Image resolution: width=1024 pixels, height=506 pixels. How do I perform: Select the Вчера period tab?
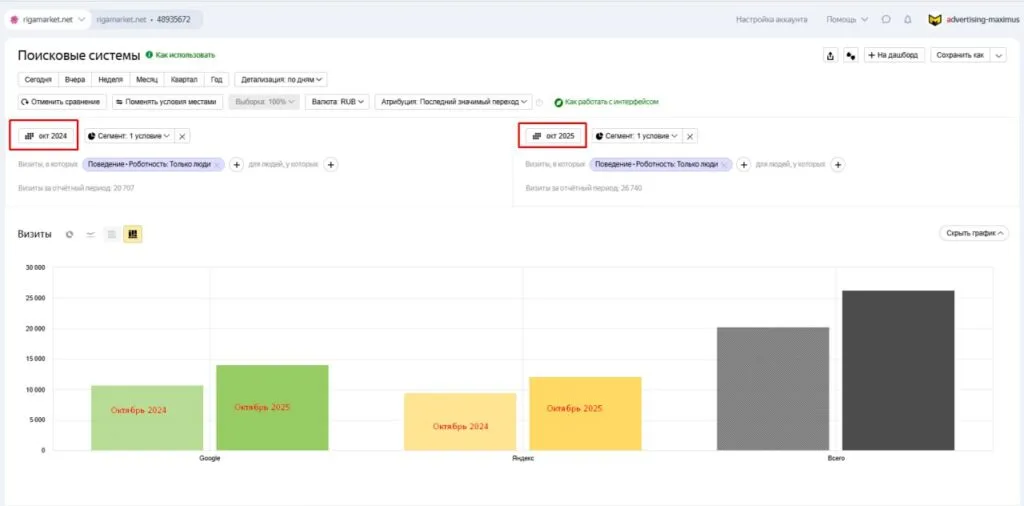[x=75, y=80]
